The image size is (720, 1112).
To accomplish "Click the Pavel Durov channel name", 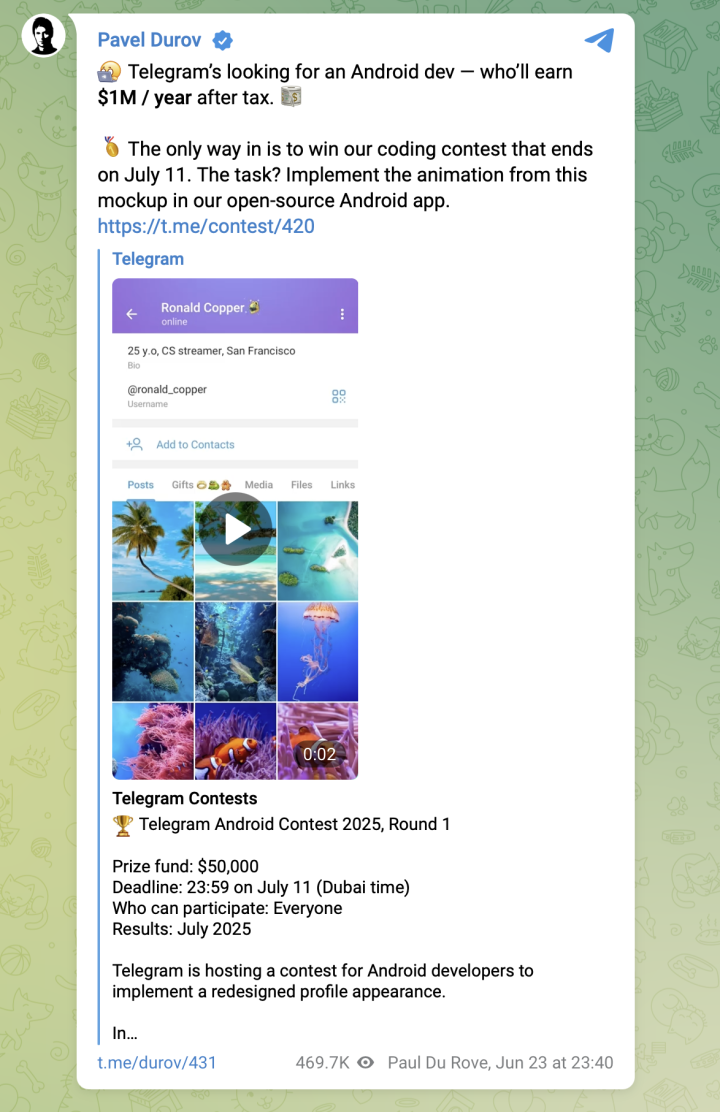I will pos(149,40).
